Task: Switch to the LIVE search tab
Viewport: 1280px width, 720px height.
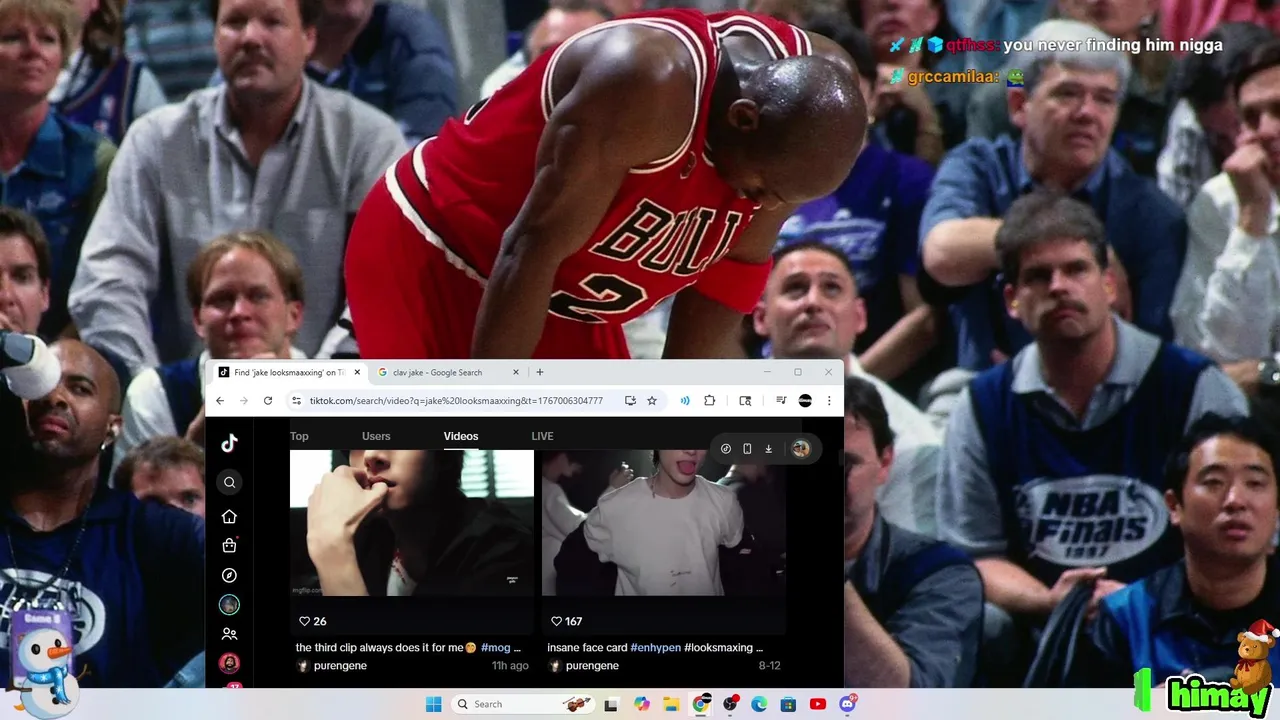Action: coord(542,436)
